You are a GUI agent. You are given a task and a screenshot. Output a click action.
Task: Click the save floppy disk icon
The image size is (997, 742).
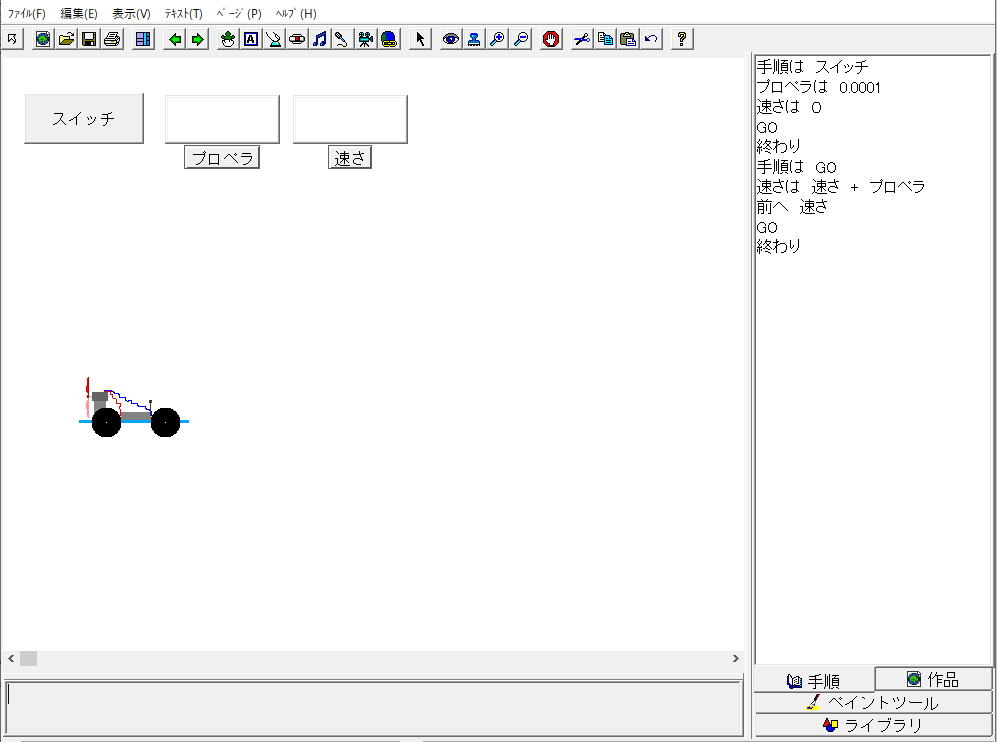[x=89, y=39]
